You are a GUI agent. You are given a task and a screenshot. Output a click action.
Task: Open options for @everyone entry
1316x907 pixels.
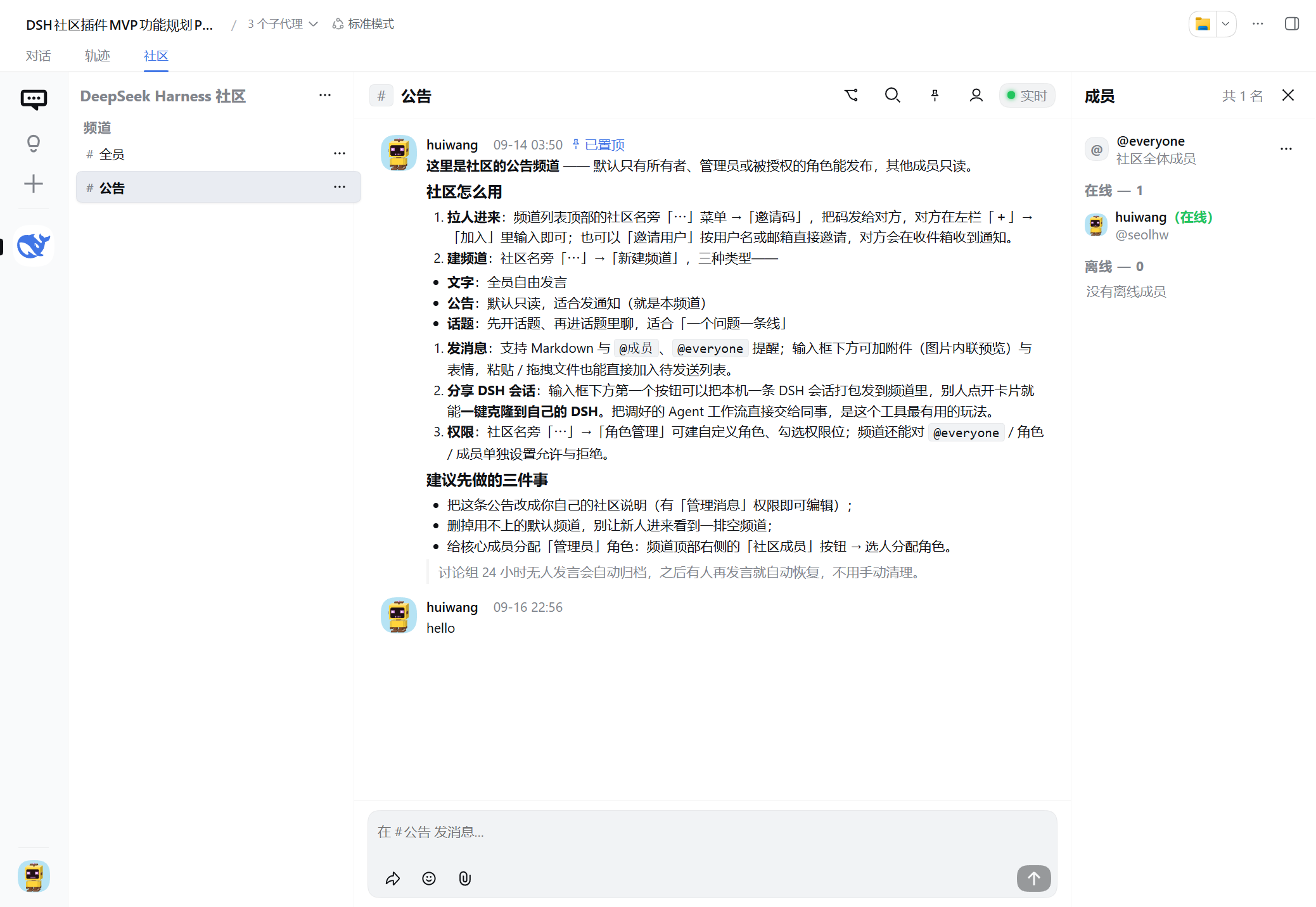tap(1286, 149)
